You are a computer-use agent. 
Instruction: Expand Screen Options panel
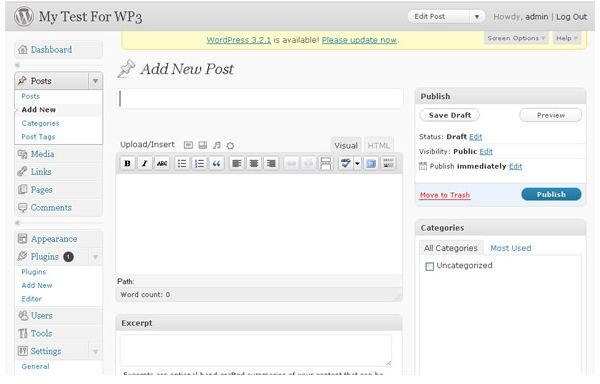point(516,38)
